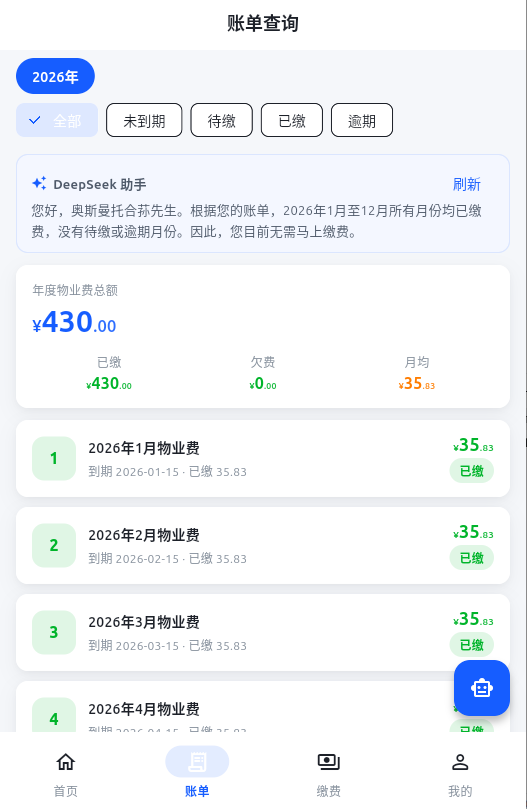
Task: Tap the home icon in bottom navigation
Action: click(x=66, y=762)
